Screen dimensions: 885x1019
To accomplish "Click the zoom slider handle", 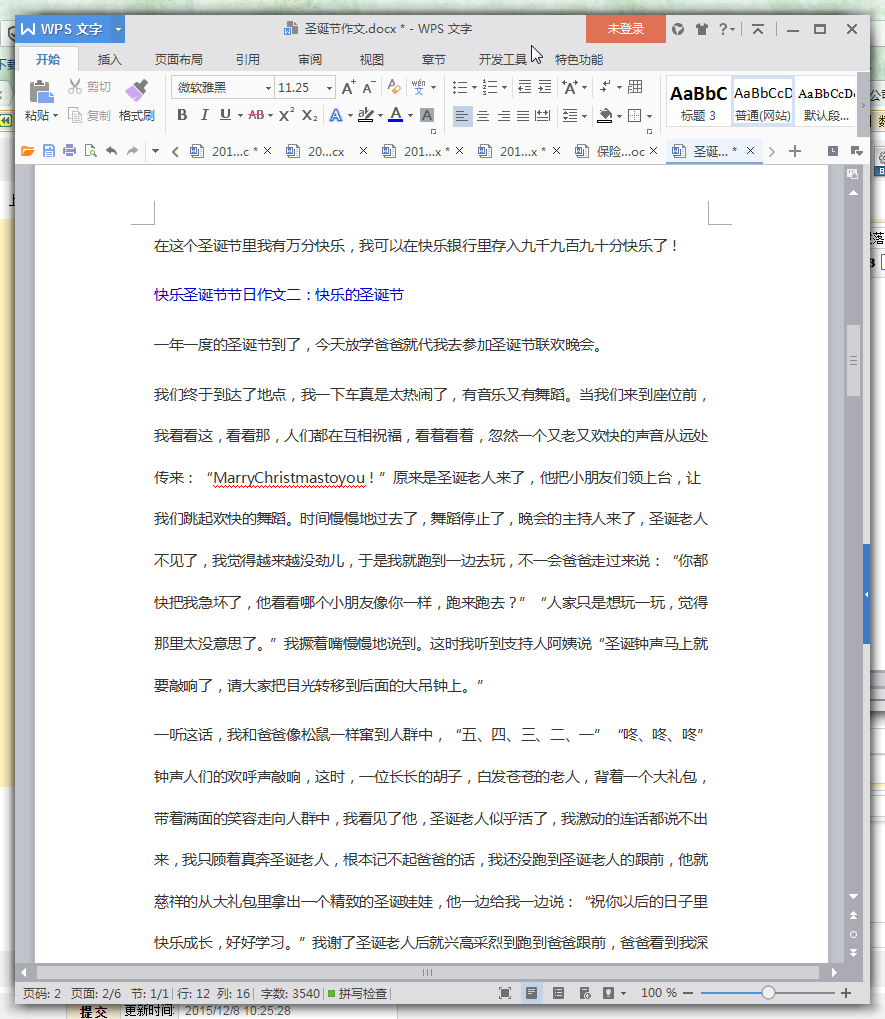I will tap(768, 993).
